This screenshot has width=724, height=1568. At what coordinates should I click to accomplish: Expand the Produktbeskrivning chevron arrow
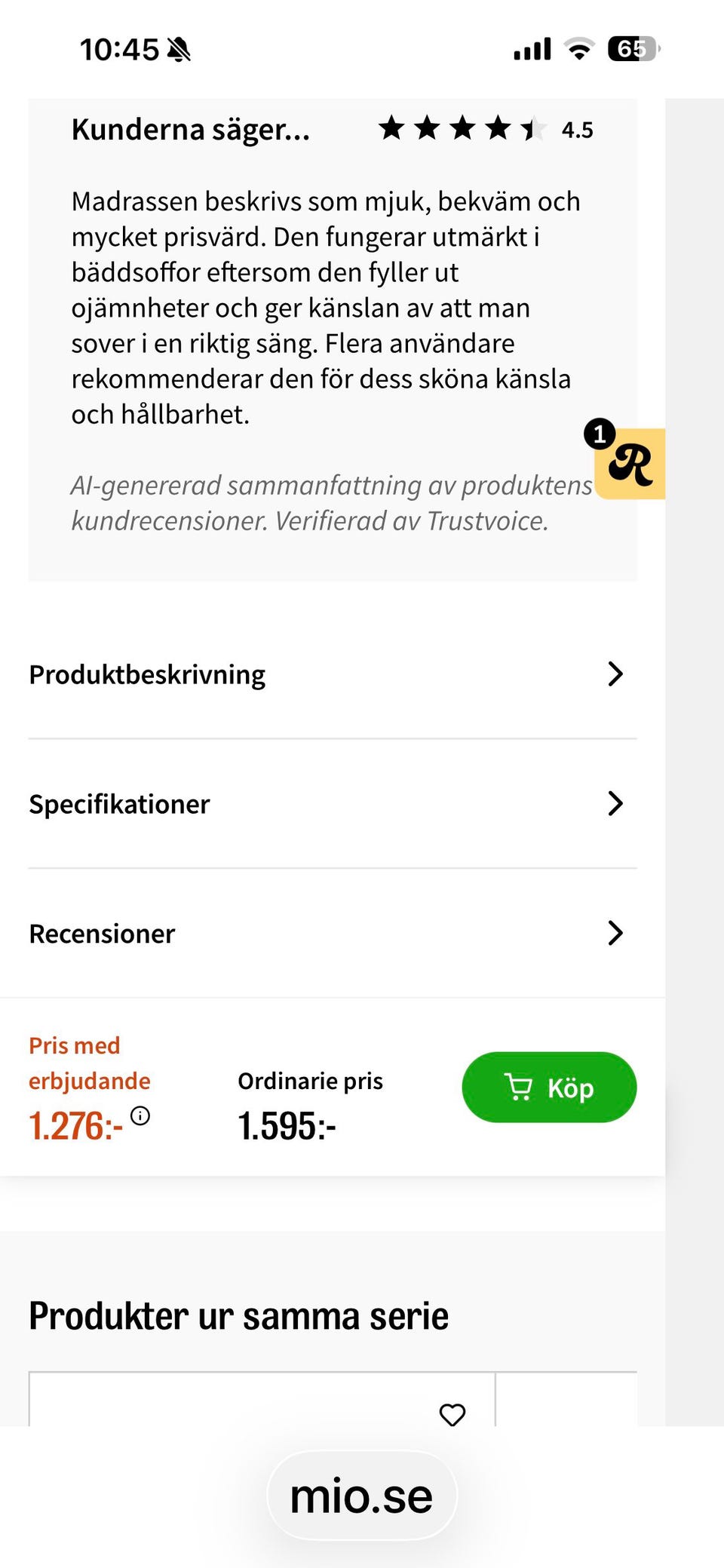click(x=615, y=674)
